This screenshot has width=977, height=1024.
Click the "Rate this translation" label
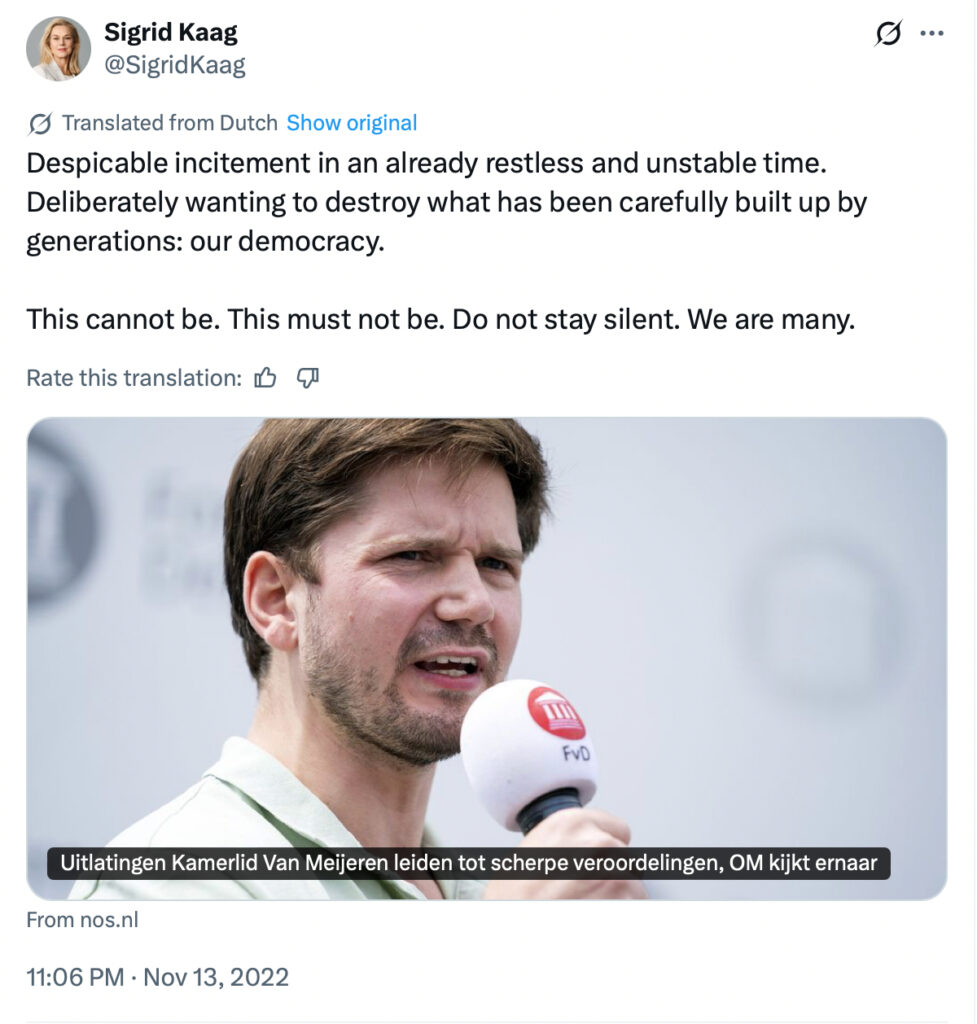tap(133, 378)
